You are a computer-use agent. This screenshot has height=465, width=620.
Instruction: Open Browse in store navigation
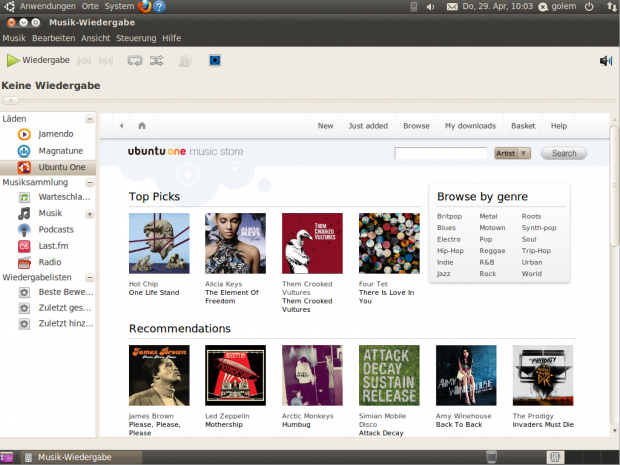416,126
